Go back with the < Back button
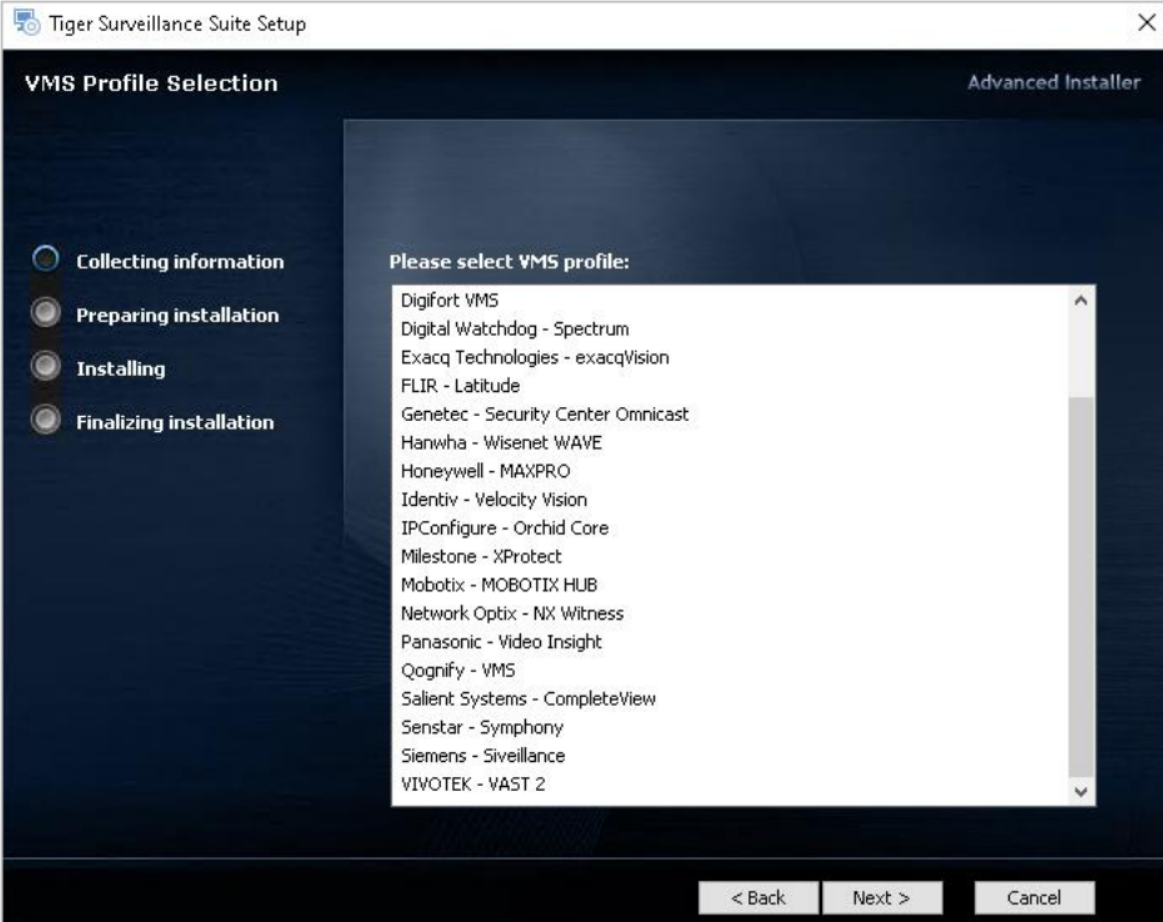 click(758, 898)
